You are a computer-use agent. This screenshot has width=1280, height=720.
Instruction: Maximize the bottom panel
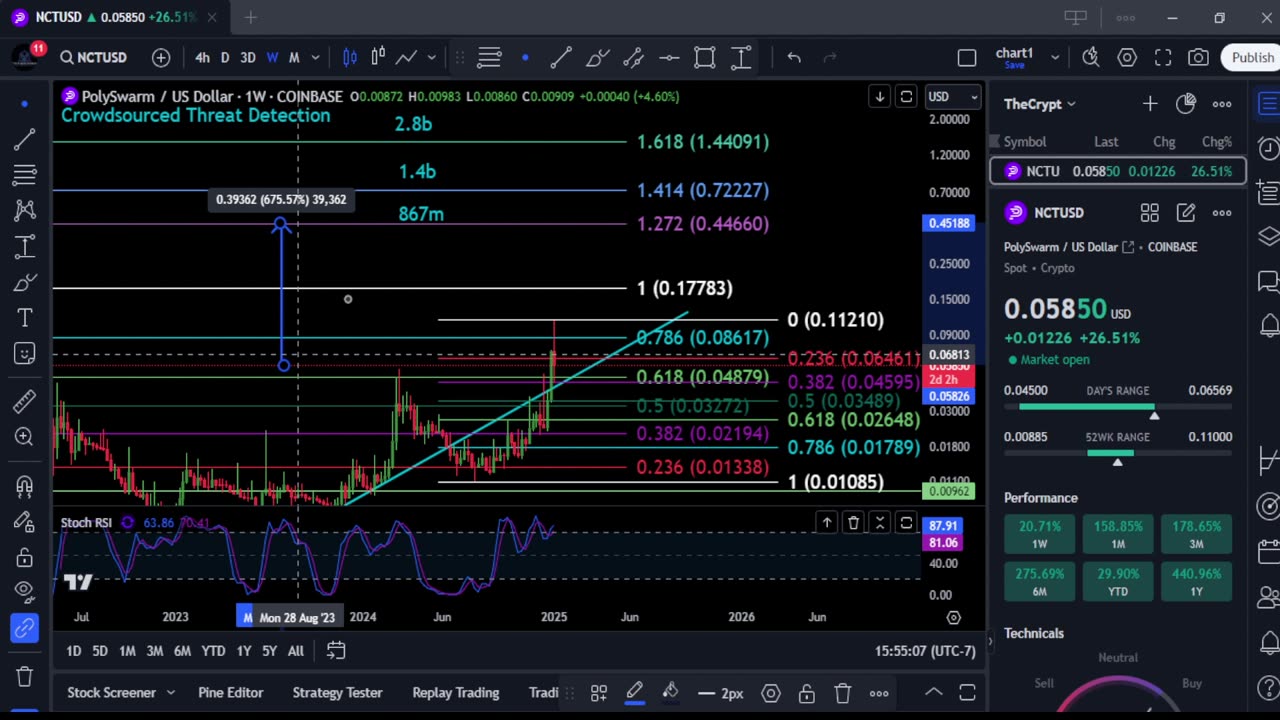click(x=967, y=692)
